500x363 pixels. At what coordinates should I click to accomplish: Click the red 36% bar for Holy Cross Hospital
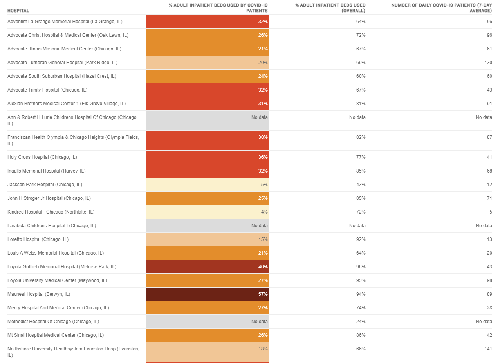pos(207,157)
